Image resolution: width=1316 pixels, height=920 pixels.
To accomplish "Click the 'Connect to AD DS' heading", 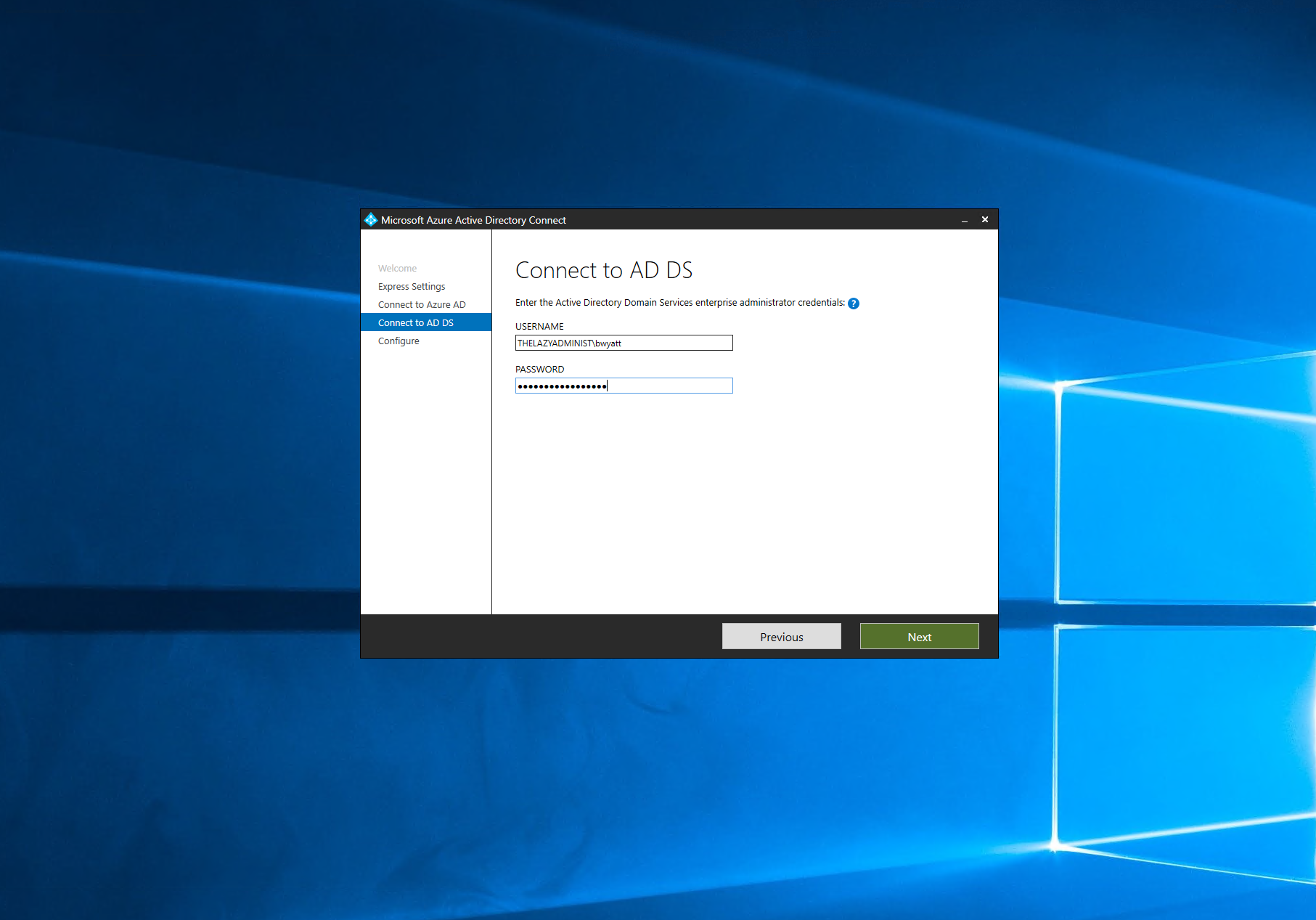I will coord(604,270).
